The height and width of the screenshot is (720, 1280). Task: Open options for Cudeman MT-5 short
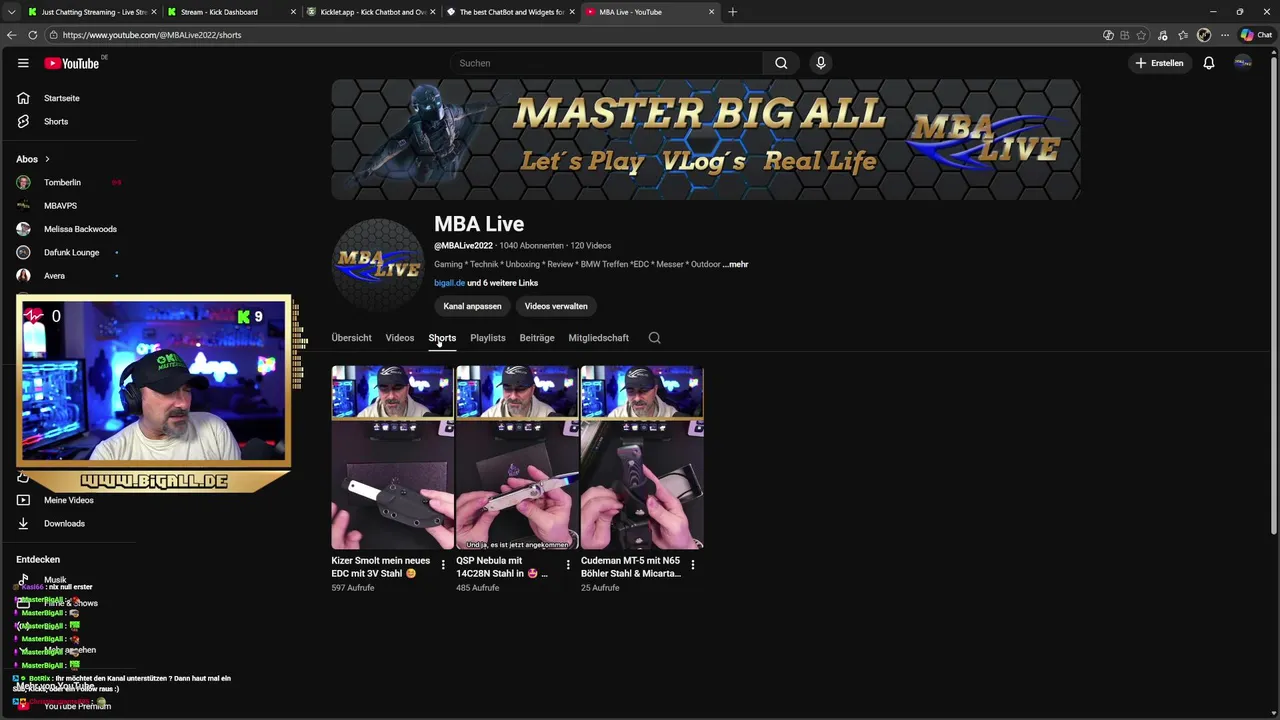click(693, 565)
